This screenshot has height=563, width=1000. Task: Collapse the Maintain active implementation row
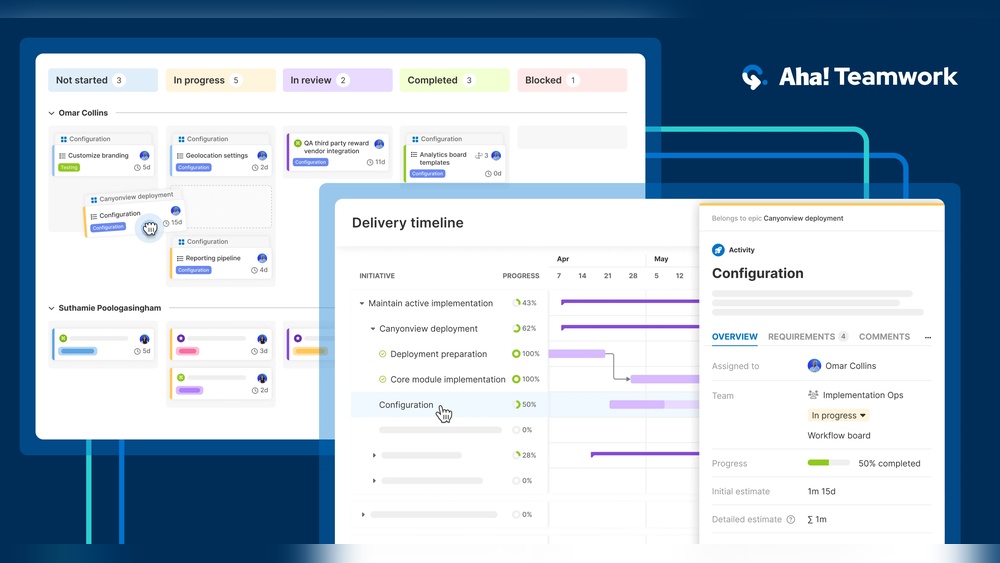[x=361, y=303]
